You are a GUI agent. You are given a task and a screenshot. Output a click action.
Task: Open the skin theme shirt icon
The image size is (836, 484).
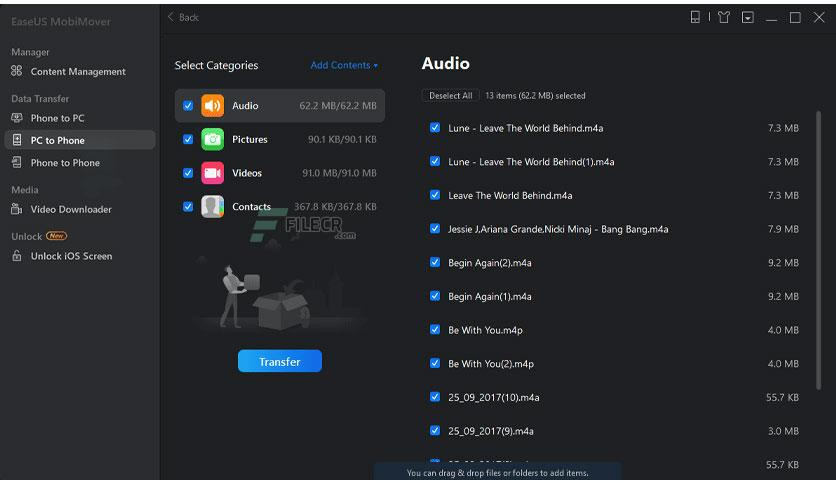pos(723,17)
